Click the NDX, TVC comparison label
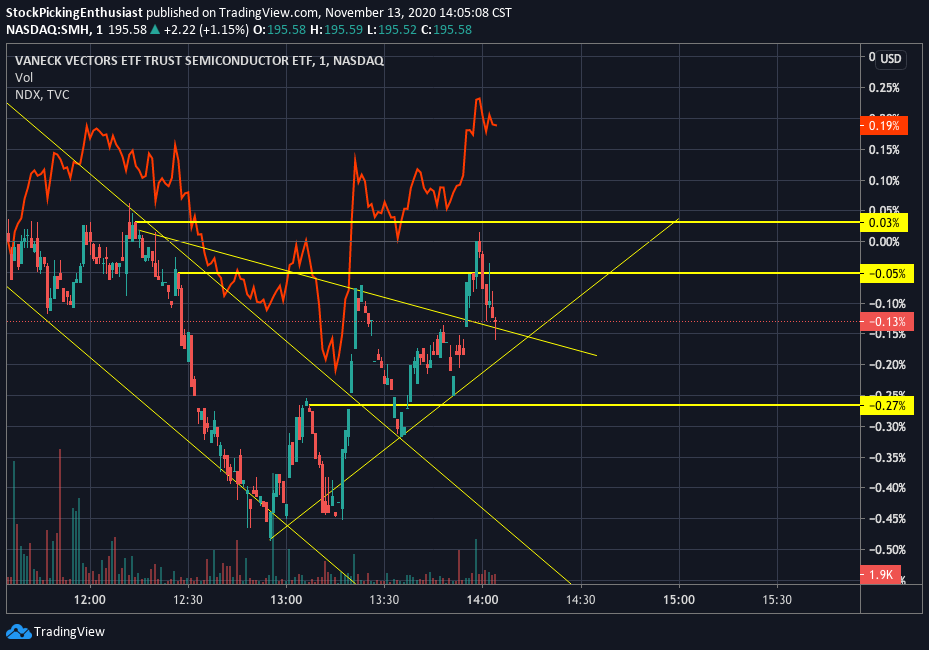The height and width of the screenshot is (650, 929). (42, 95)
